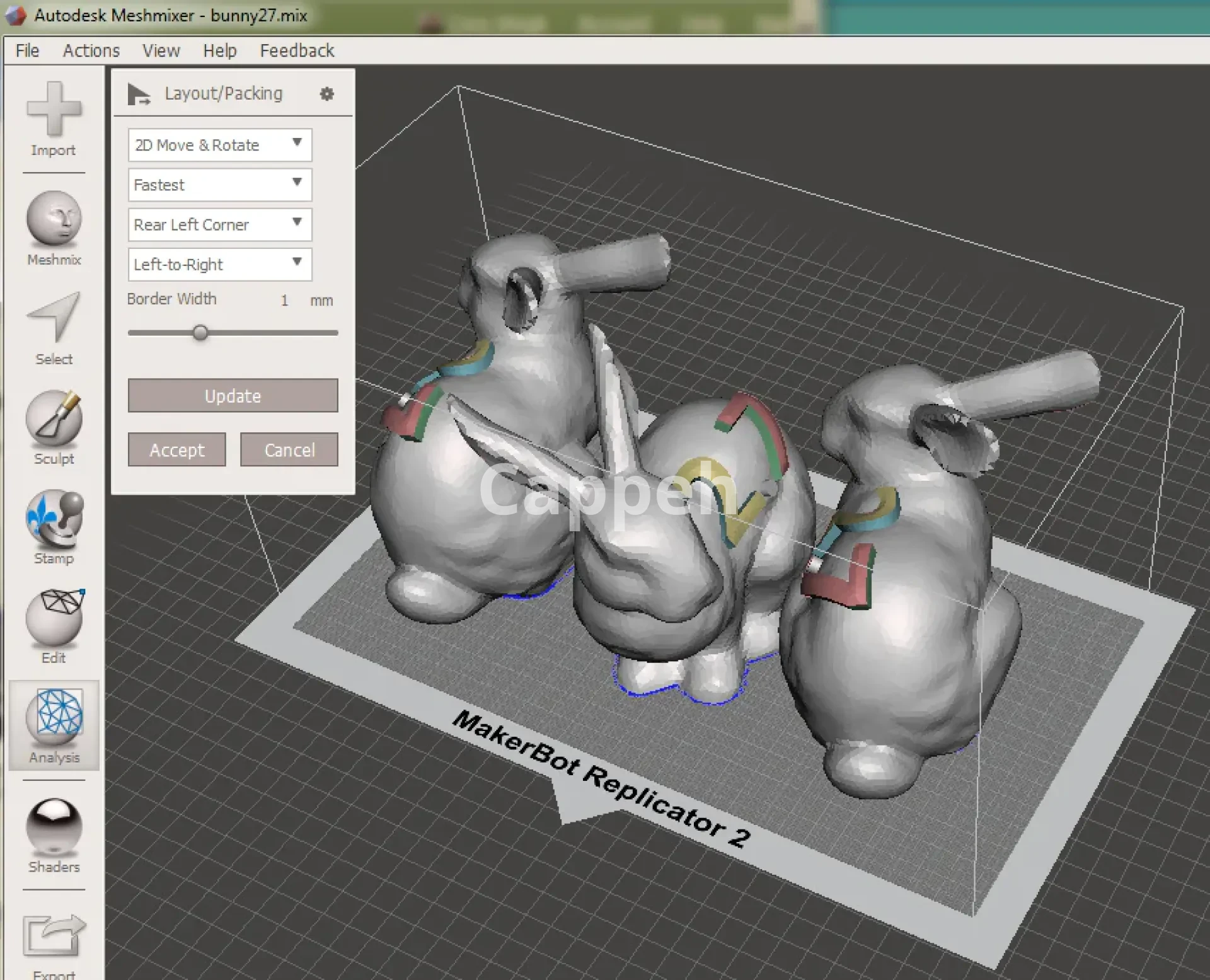1210x980 pixels.
Task: Open the Fastest quality dropdown
Action: coord(220,185)
